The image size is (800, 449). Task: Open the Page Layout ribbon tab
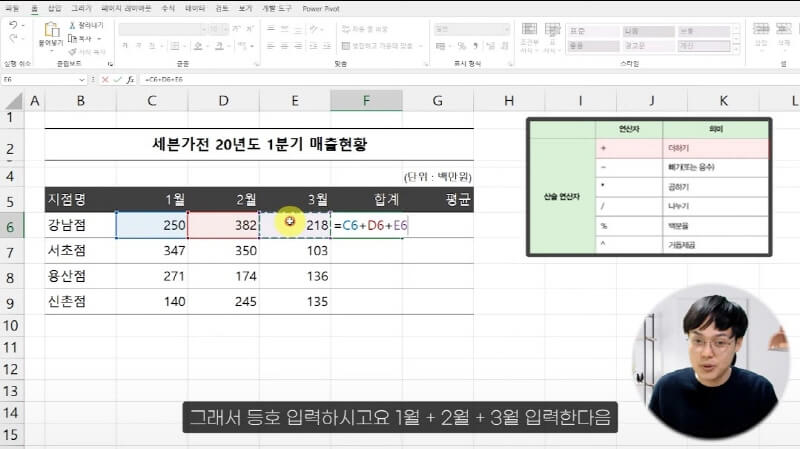126,9
